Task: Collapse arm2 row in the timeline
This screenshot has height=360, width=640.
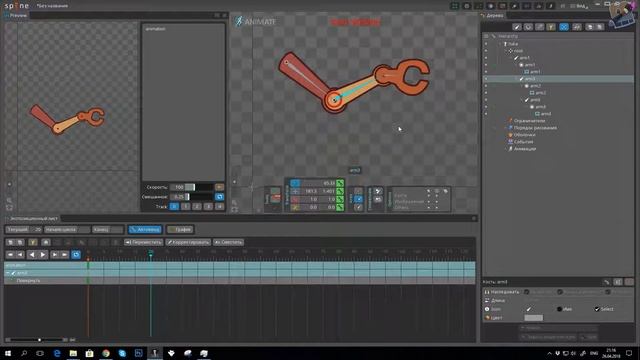Action: pyautogui.click(x=8, y=273)
